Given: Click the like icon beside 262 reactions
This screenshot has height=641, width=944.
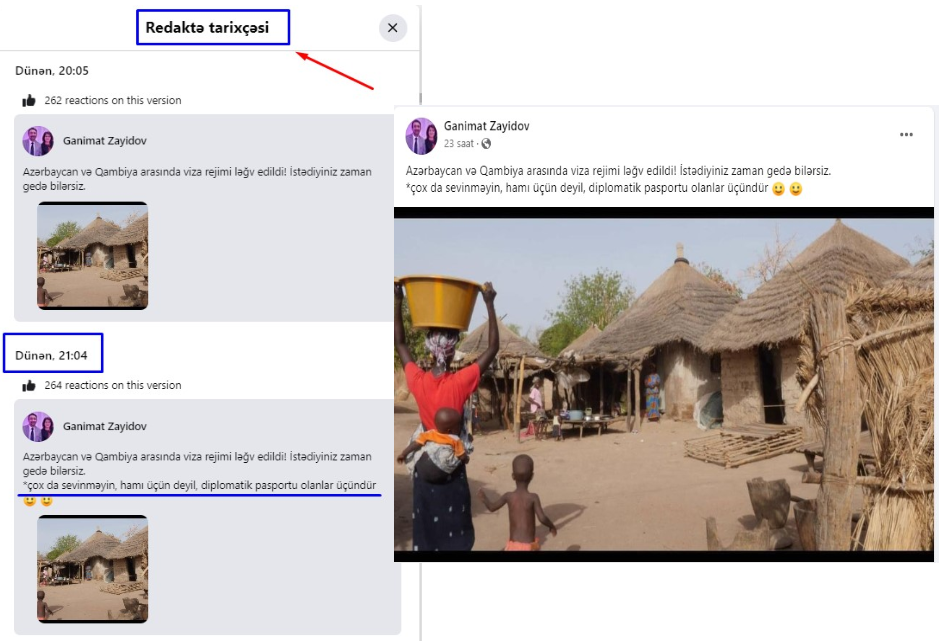Looking at the screenshot, I should pos(29,100).
